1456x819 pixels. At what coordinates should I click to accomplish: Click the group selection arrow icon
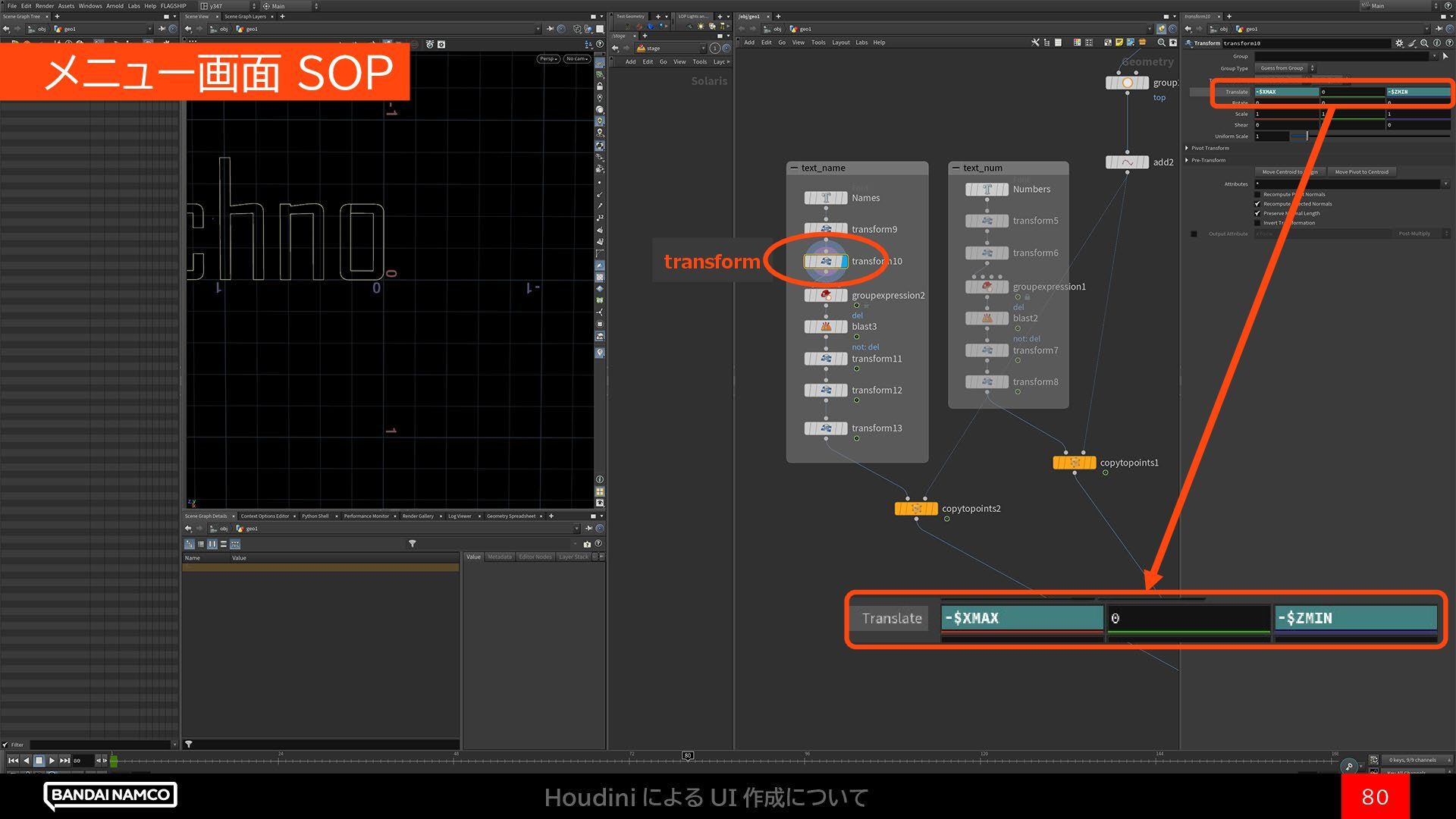point(1445,56)
